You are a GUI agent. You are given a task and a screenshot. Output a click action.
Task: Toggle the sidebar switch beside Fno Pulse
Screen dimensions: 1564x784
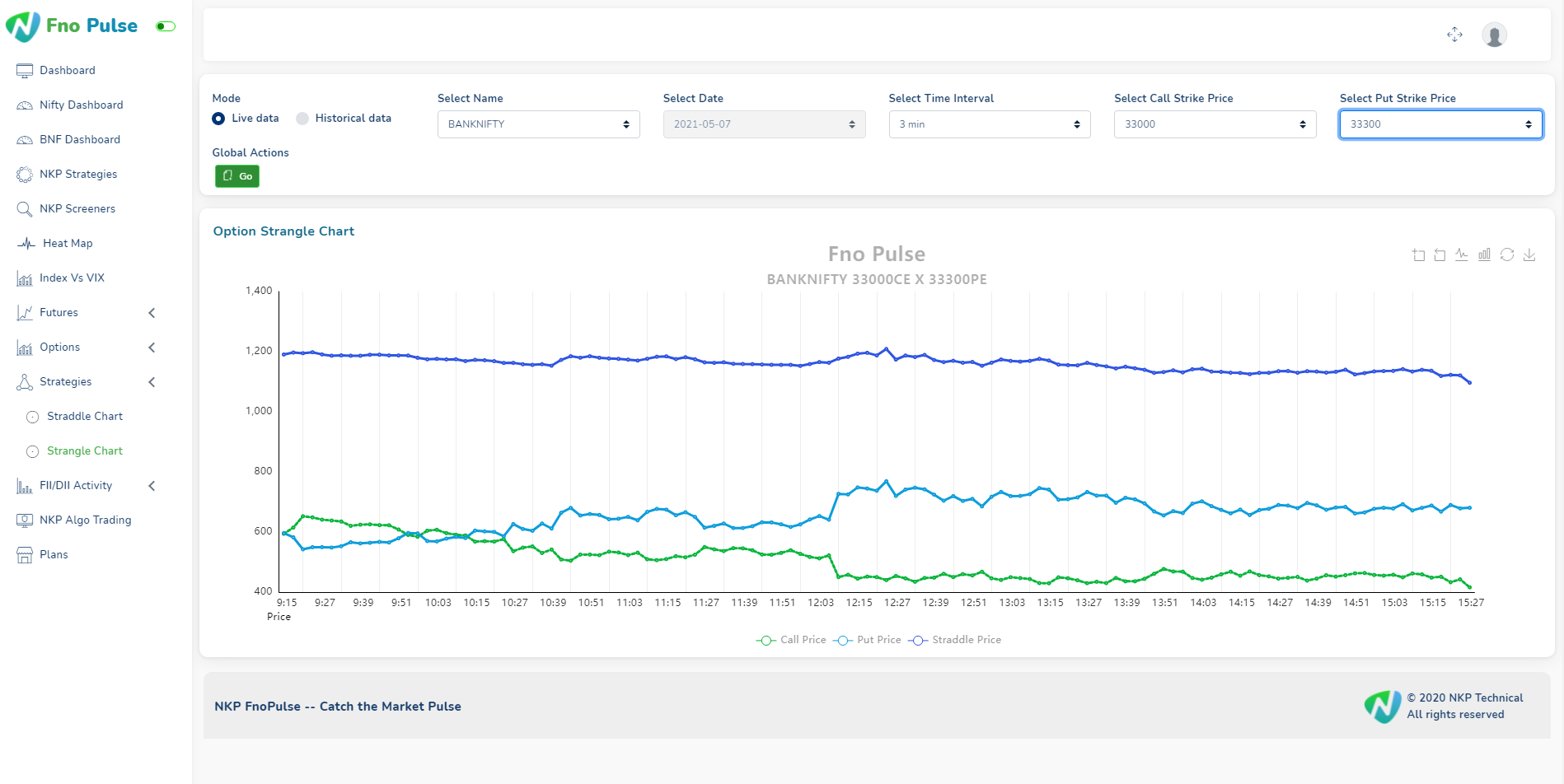(166, 26)
